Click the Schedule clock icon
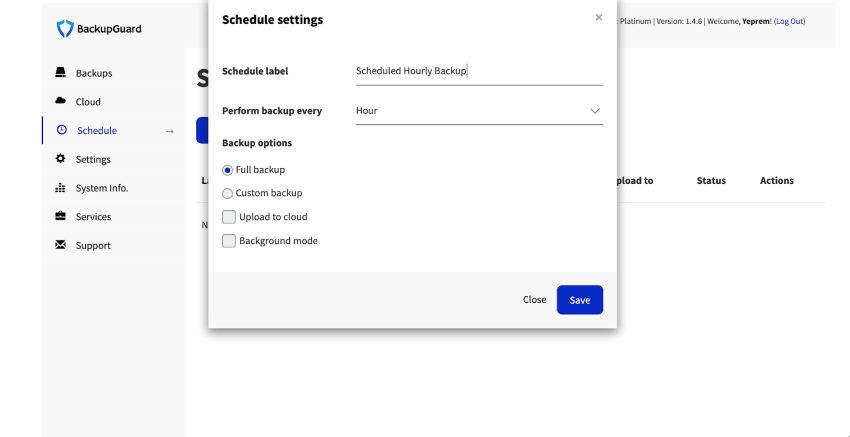 (x=61, y=130)
